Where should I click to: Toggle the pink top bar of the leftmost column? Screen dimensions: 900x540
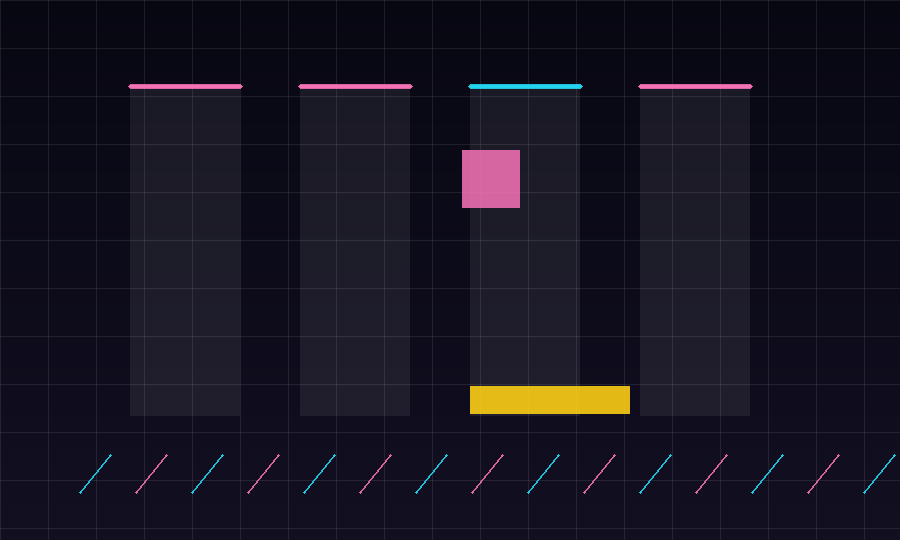[185, 87]
